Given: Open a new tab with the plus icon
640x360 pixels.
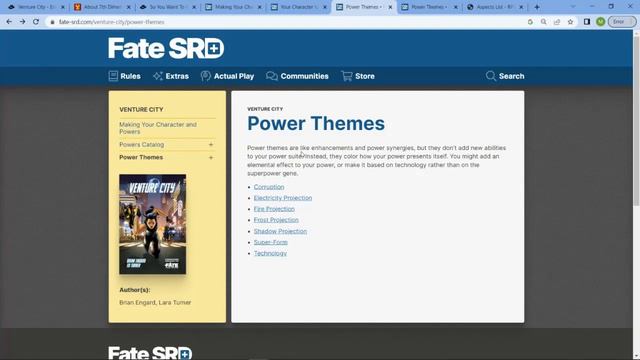Looking at the screenshot, I should point(537,7).
